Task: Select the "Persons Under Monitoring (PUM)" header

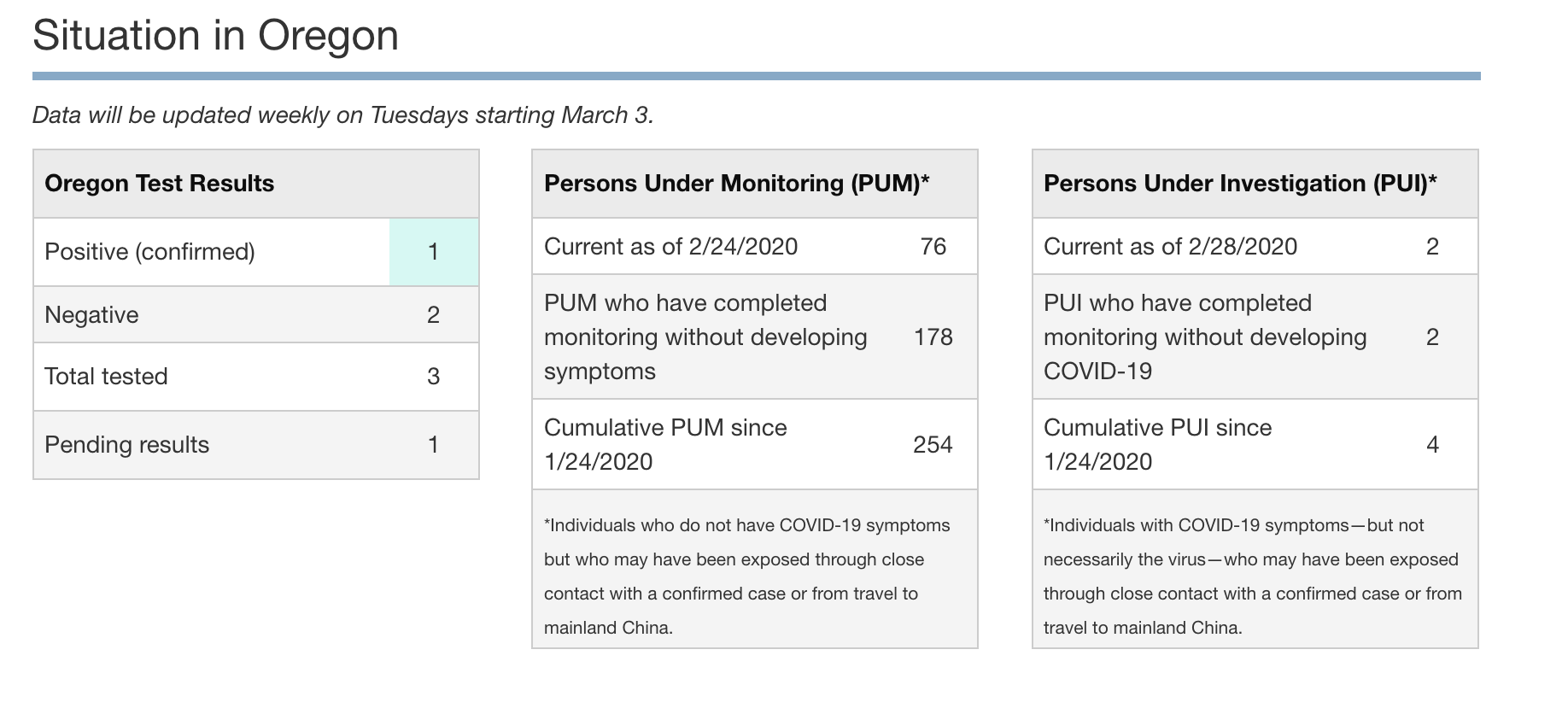Action: [x=736, y=184]
